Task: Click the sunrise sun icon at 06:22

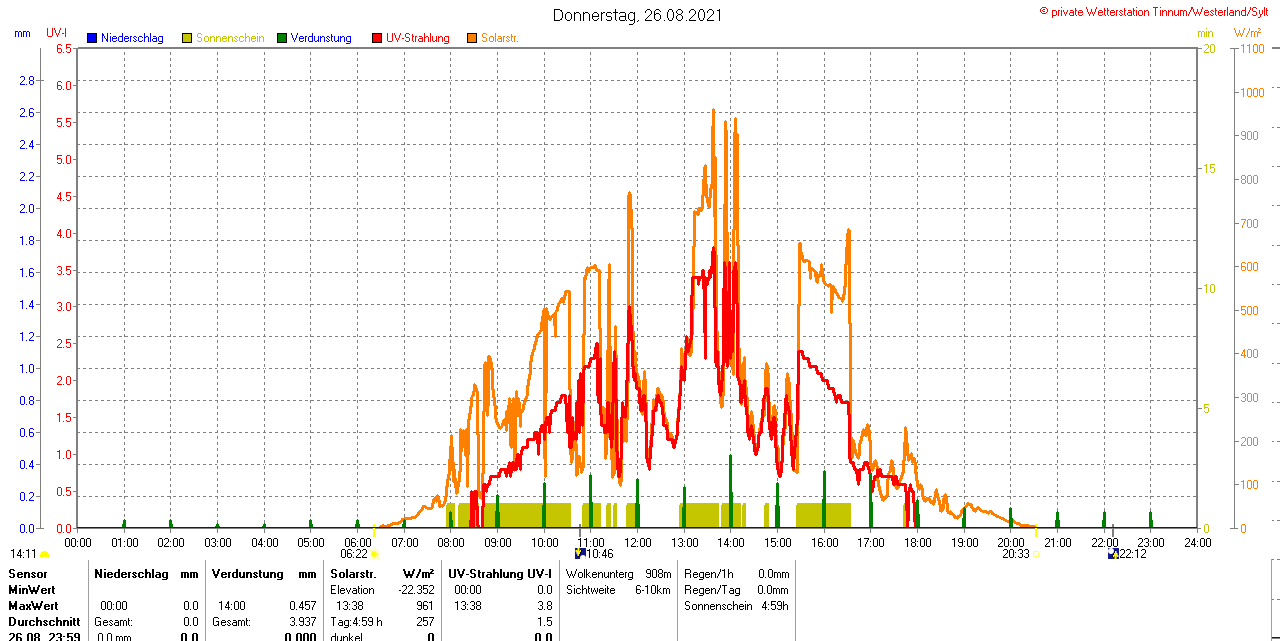Action: tap(374, 554)
